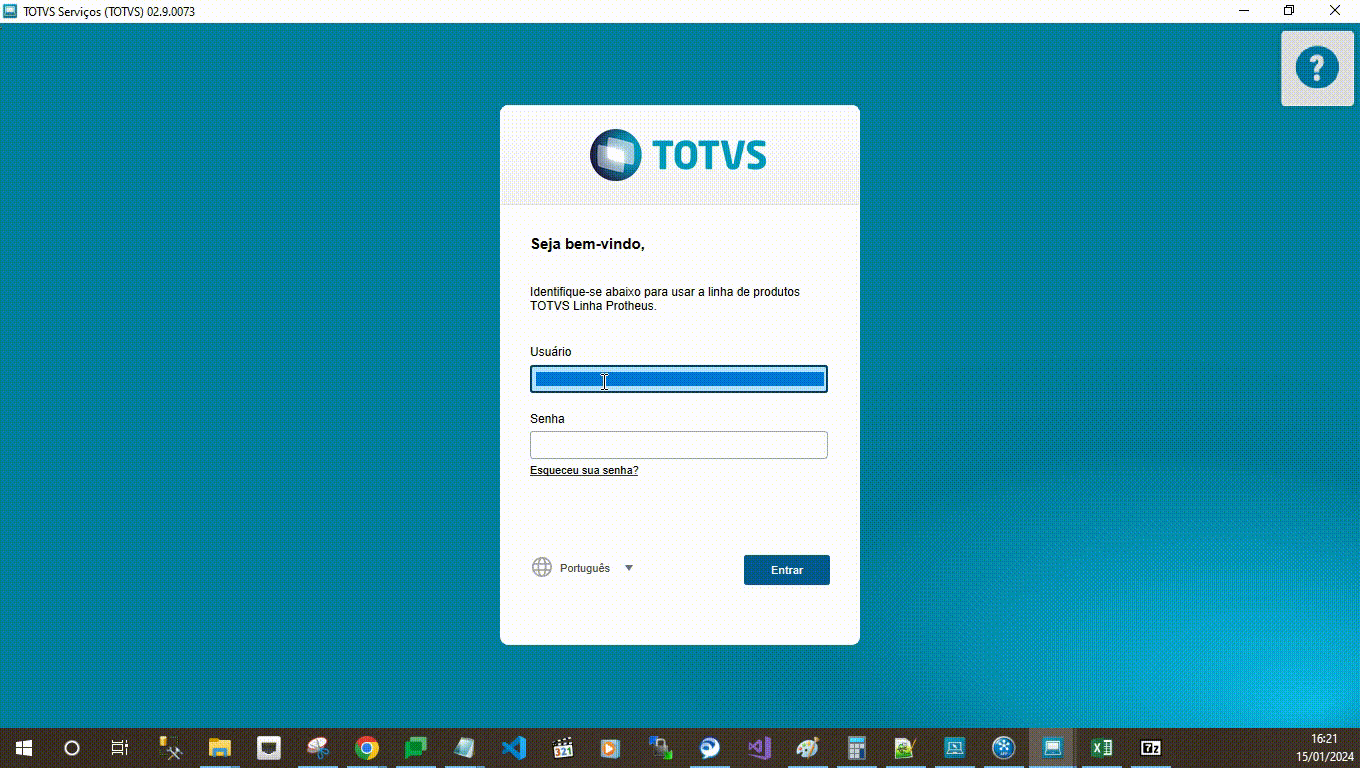Switch to Excel in the taskbar
The height and width of the screenshot is (768, 1360).
tap(1101, 748)
